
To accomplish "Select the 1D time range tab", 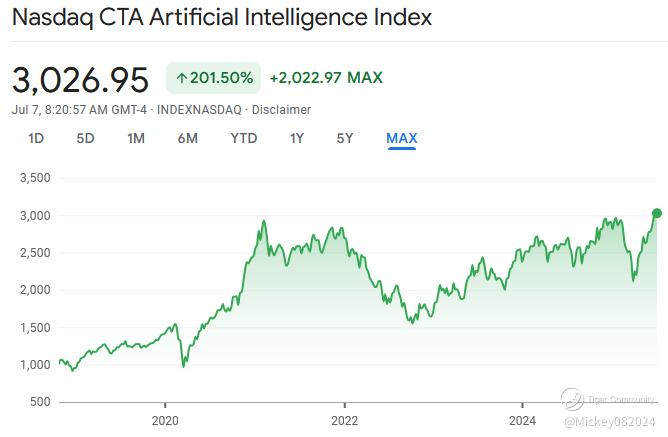I will tap(36, 138).
